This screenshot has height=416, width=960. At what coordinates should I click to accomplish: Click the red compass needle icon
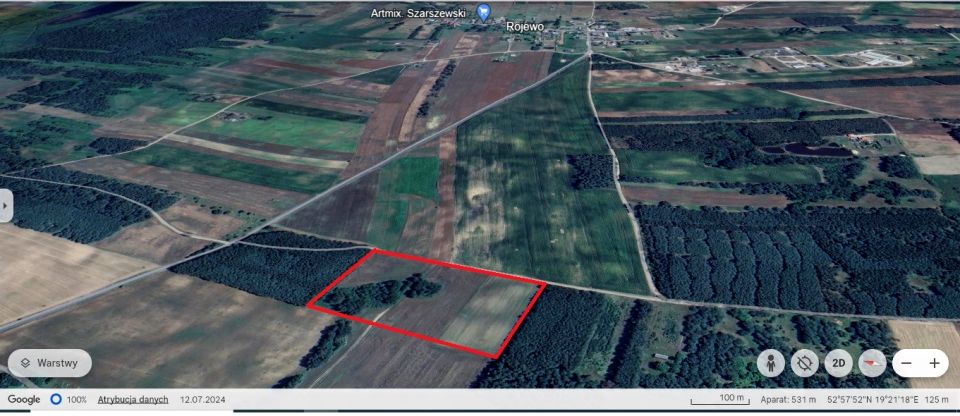click(872, 363)
